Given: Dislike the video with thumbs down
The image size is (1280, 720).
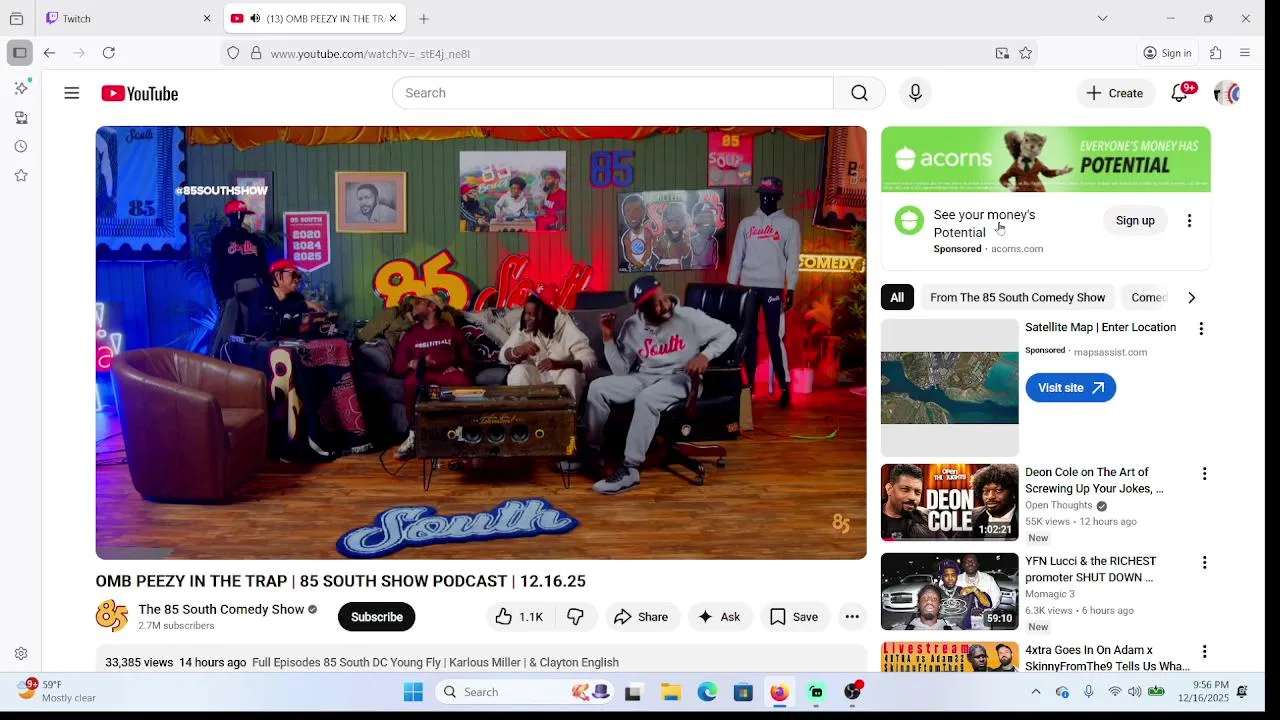Looking at the screenshot, I should pyautogui.click(x=575, y=617).
